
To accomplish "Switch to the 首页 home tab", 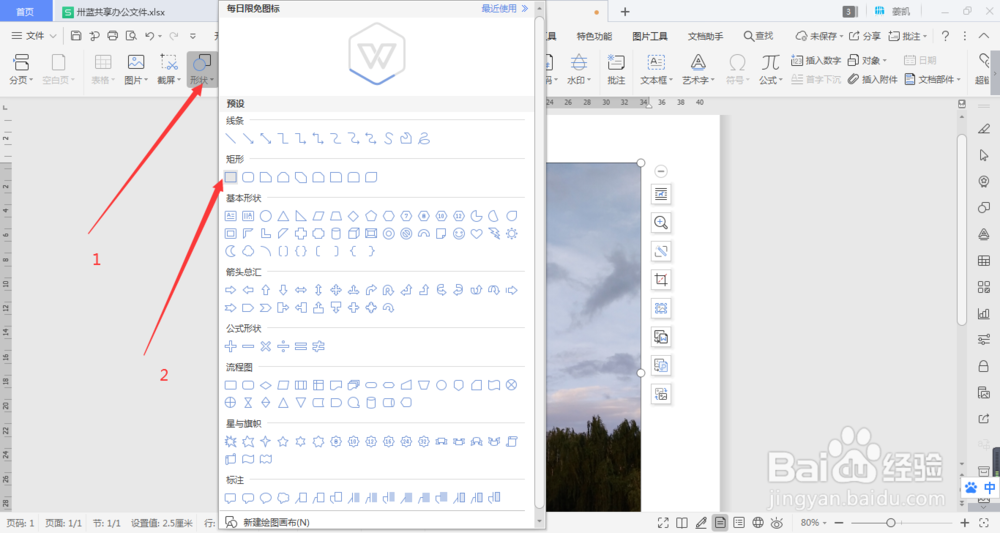I will (x=25, y=11).
